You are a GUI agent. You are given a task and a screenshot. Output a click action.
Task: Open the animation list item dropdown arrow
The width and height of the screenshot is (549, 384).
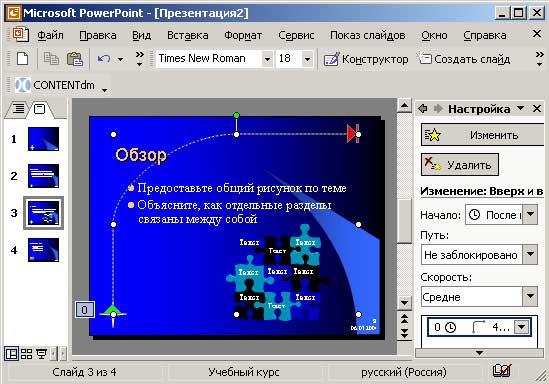[x=522, y=327]
